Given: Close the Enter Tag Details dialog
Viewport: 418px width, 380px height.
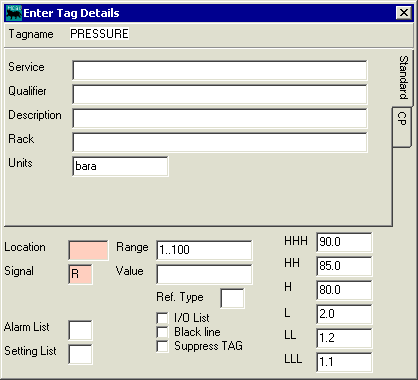Looking at the screenshot, I should [404, 13].
